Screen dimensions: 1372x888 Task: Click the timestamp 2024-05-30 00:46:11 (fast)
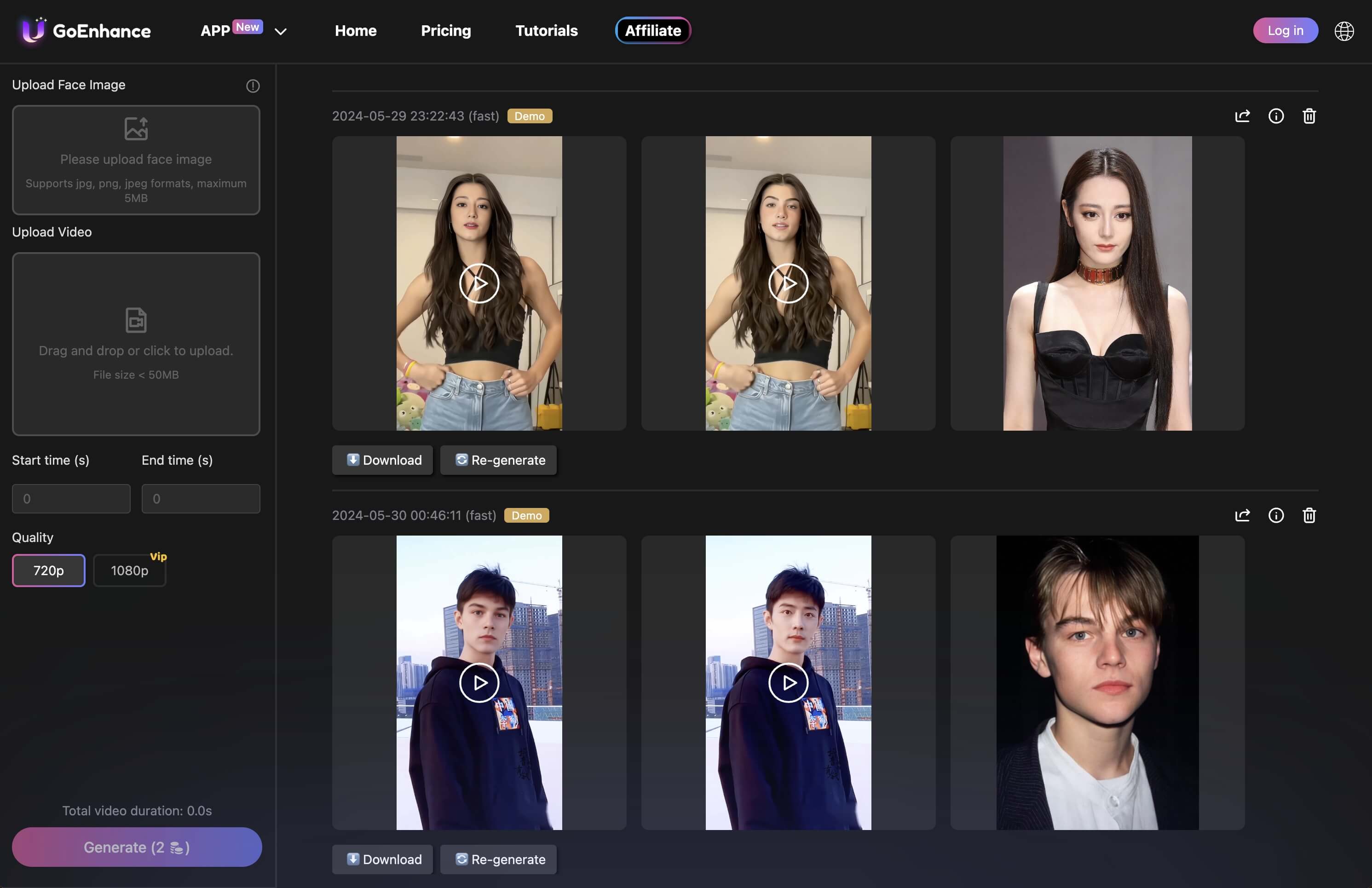coord(414,515)
